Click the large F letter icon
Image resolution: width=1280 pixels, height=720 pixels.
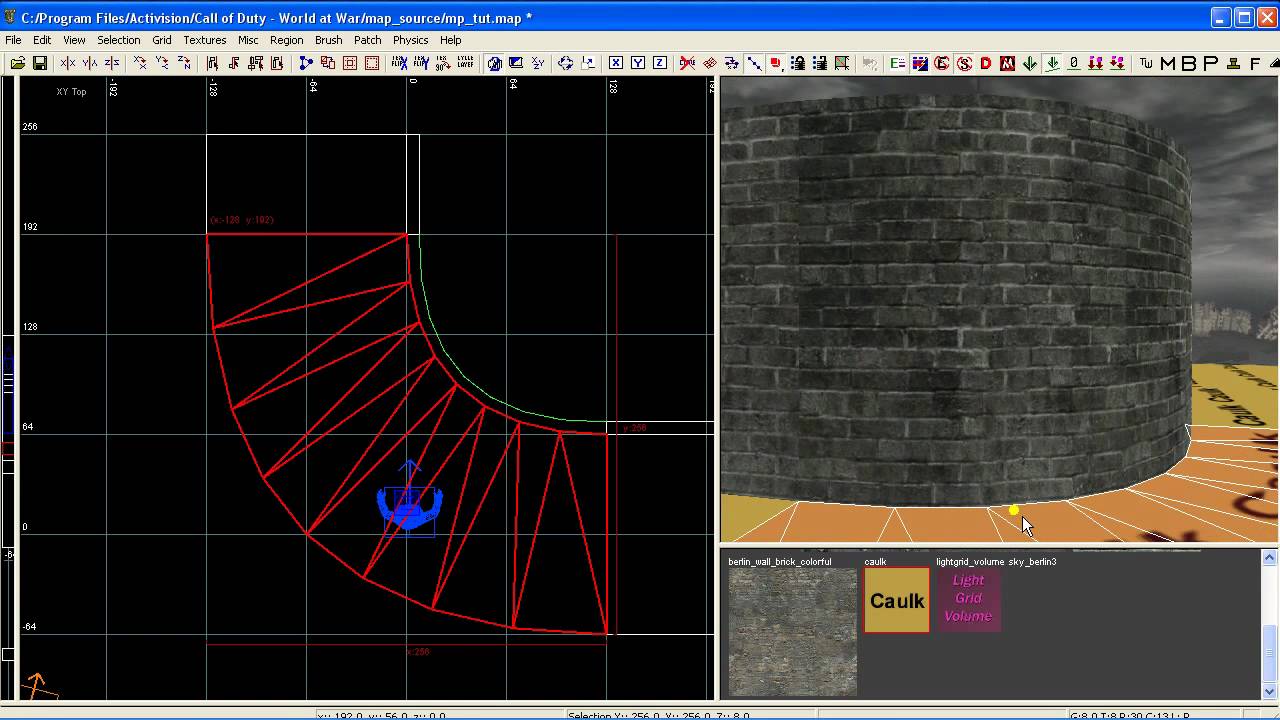1255,63
